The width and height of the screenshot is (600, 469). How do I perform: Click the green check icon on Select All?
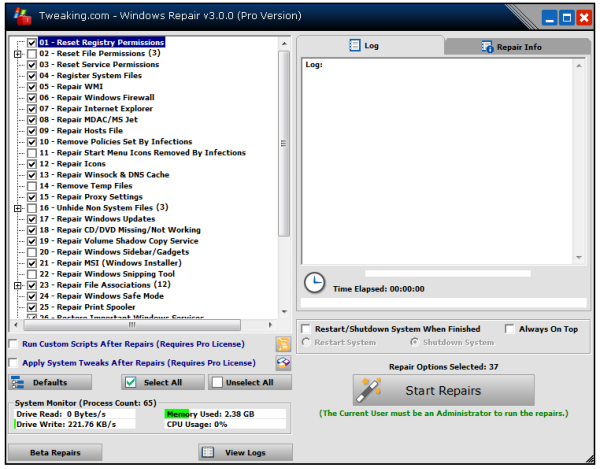coord(130,382)
